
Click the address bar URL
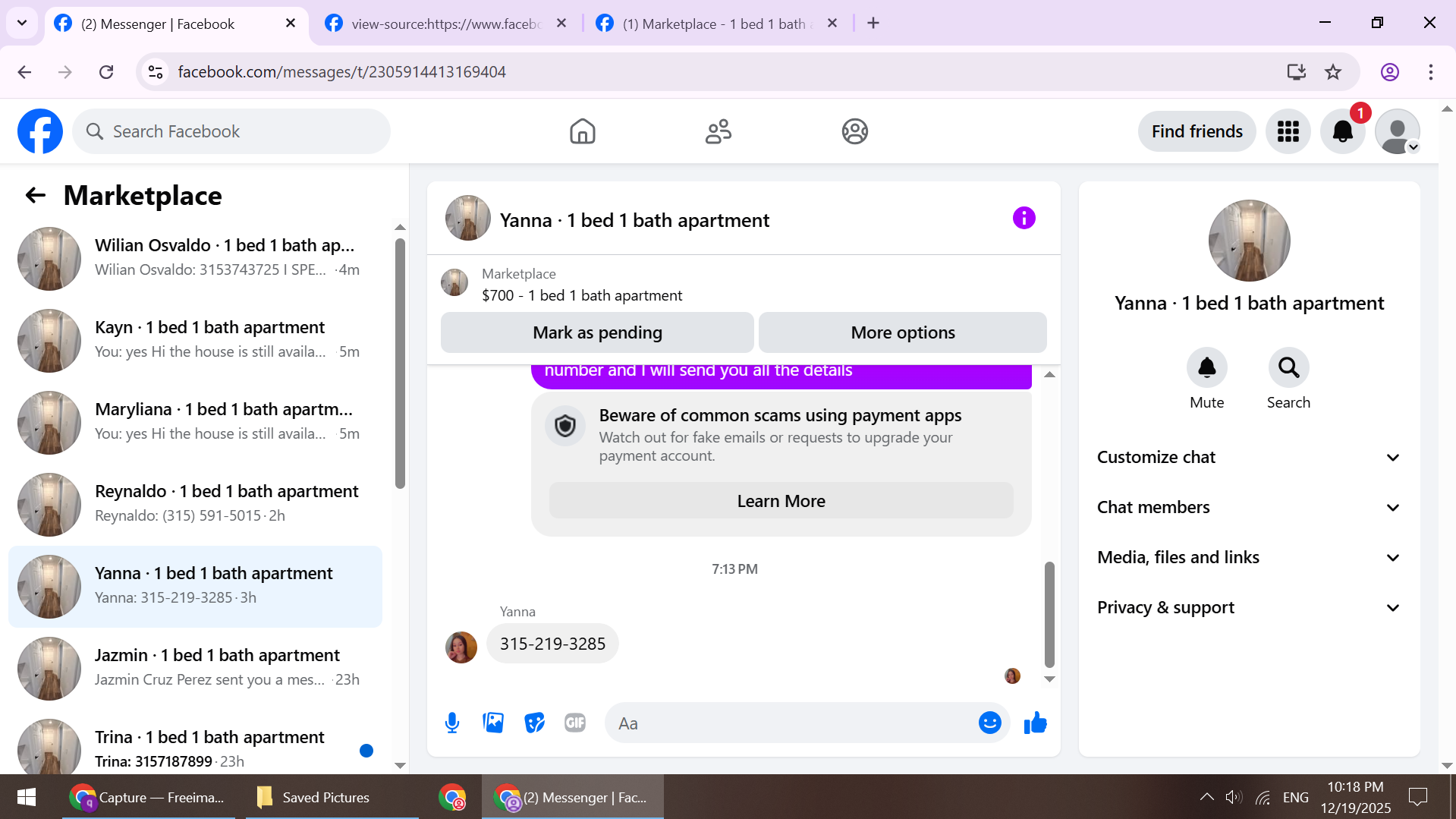coord(341,72)
